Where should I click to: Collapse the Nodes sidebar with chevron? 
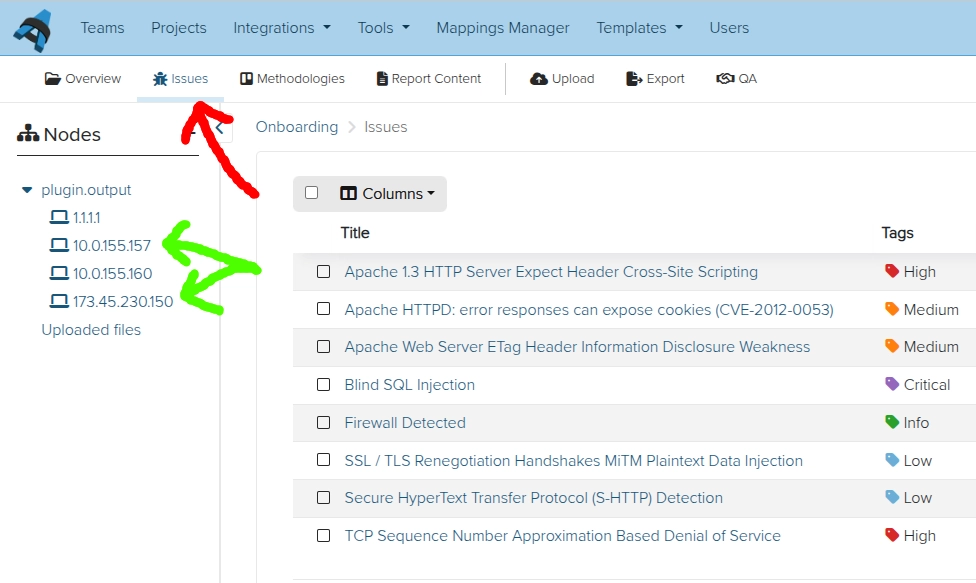click(x=219, y=128)
